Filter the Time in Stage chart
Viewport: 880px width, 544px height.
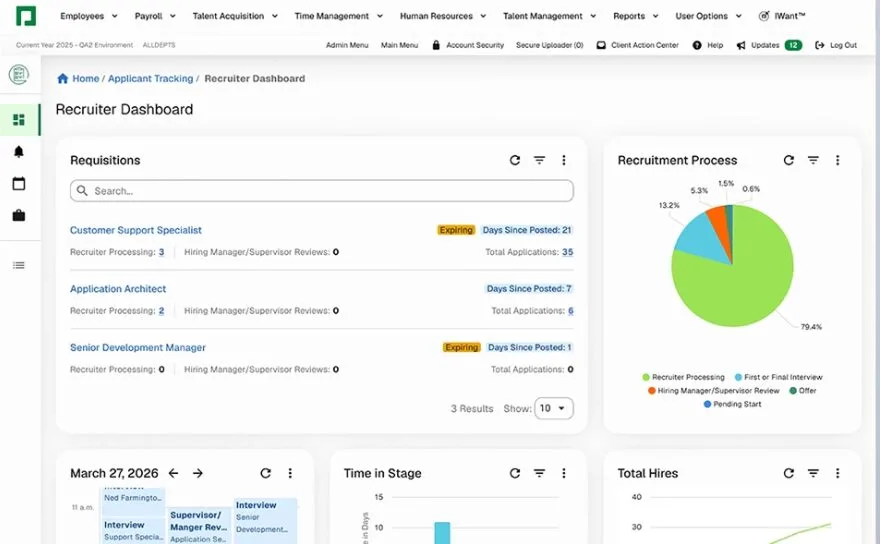[539, 473]
